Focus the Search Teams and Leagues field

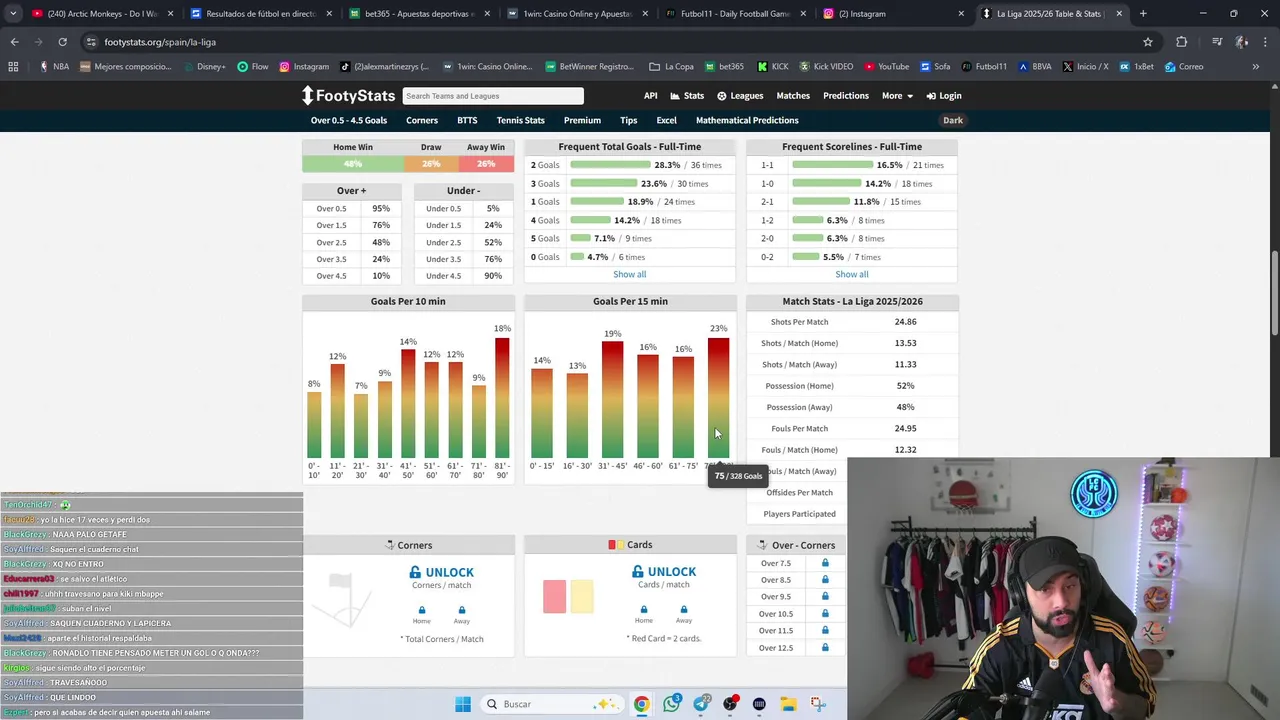[493, 96]
